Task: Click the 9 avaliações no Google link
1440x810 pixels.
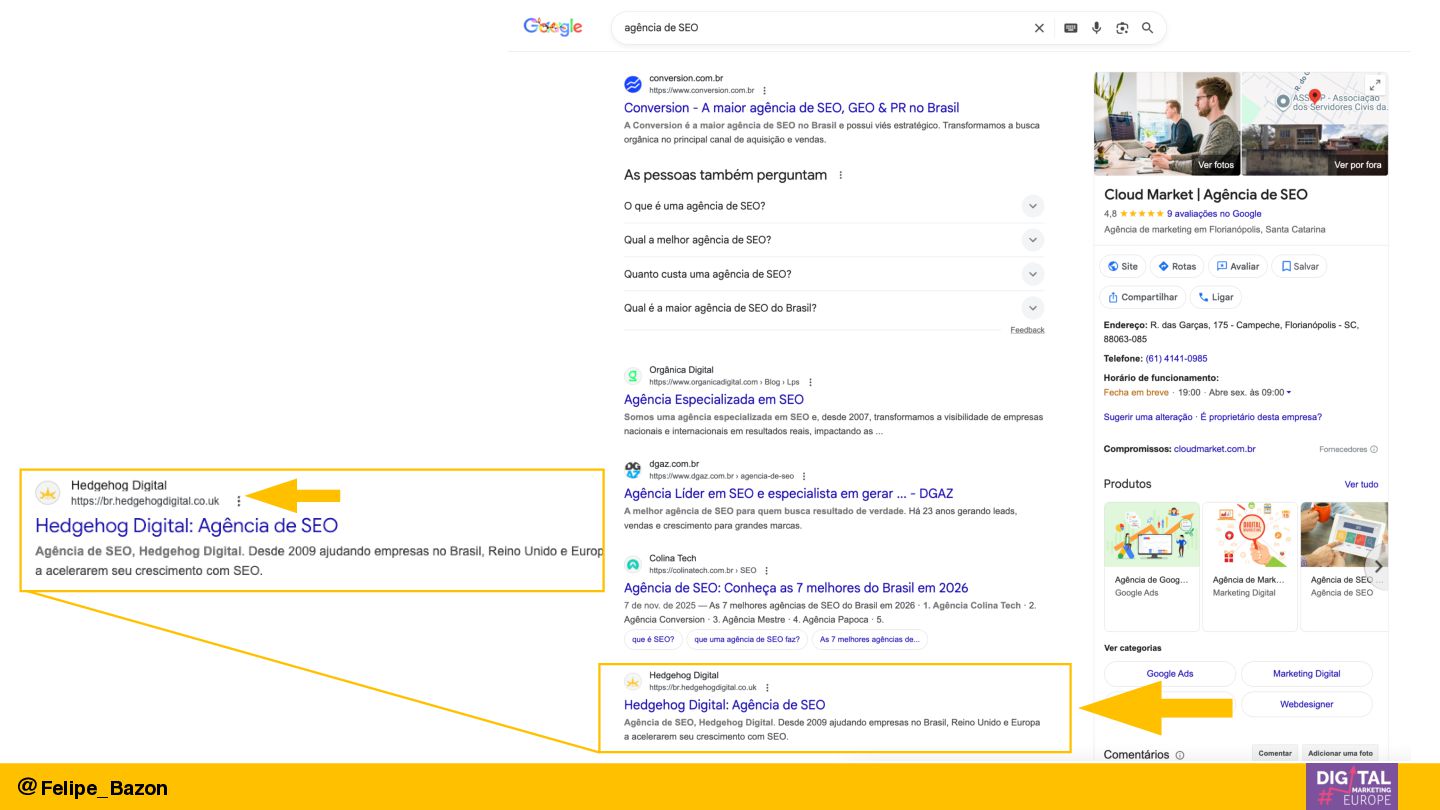Action: point(1214,214)
